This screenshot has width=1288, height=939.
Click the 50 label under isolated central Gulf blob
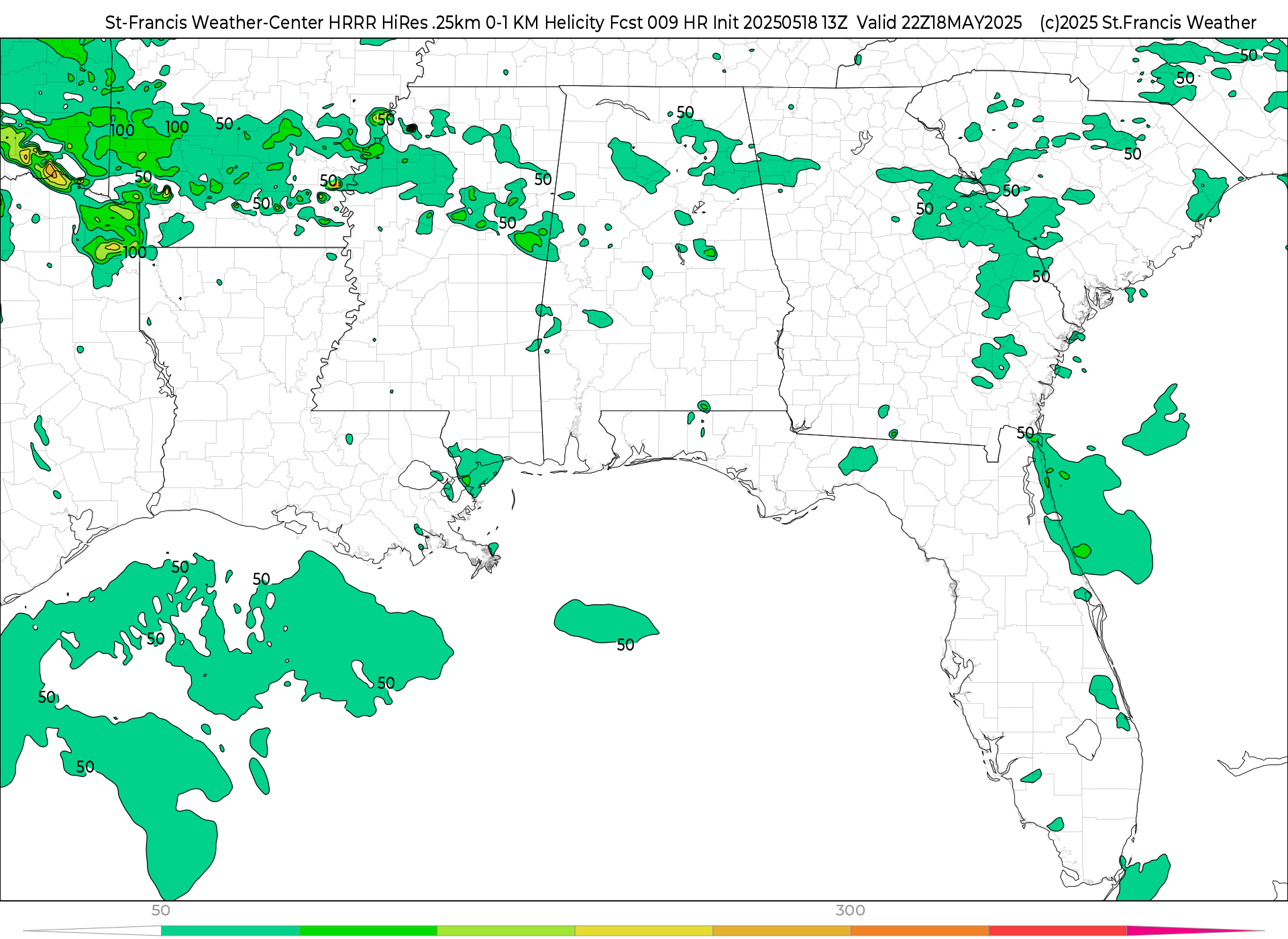coord(625,645)
